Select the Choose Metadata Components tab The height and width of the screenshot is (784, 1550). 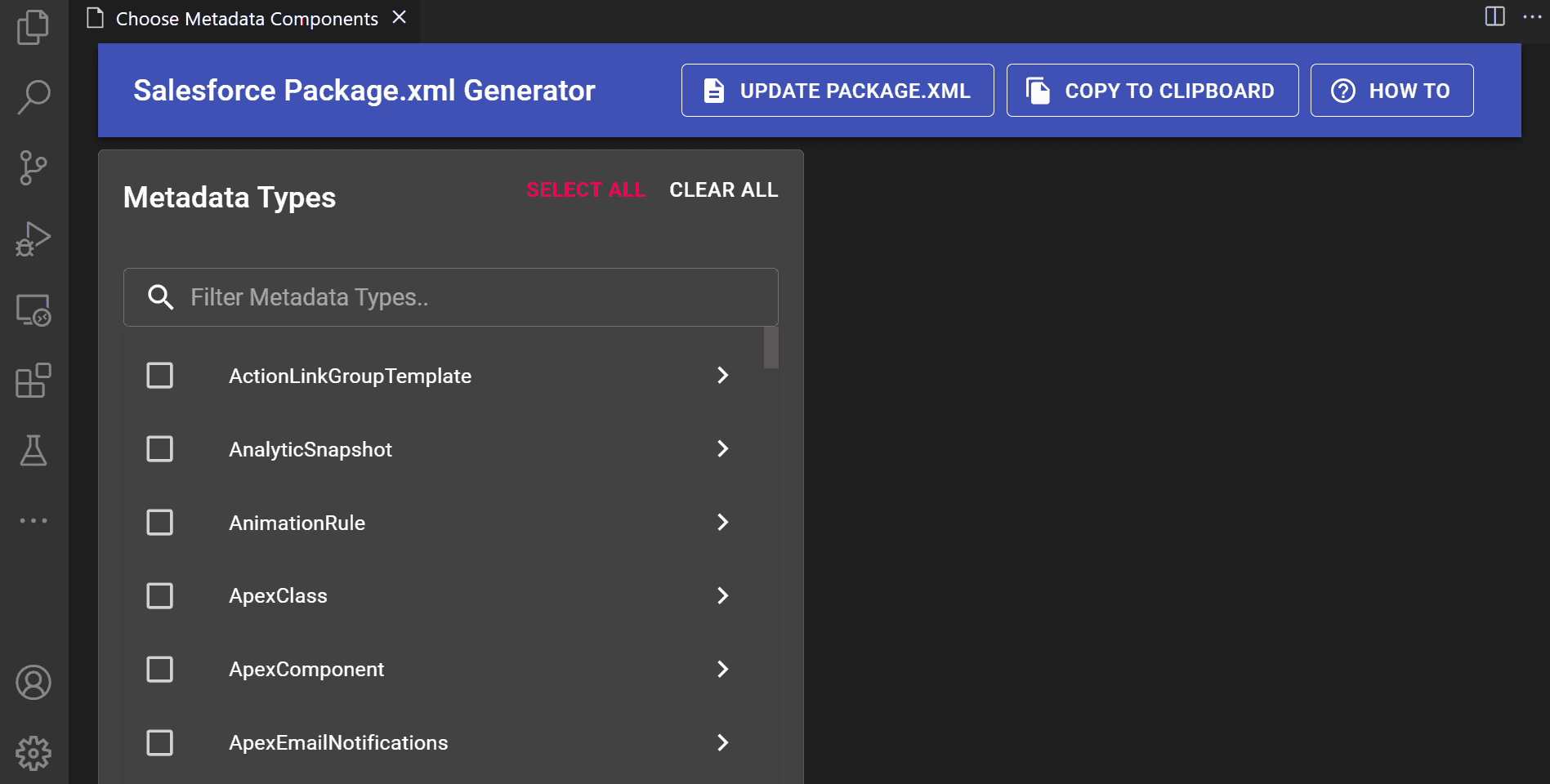point(246,19)
